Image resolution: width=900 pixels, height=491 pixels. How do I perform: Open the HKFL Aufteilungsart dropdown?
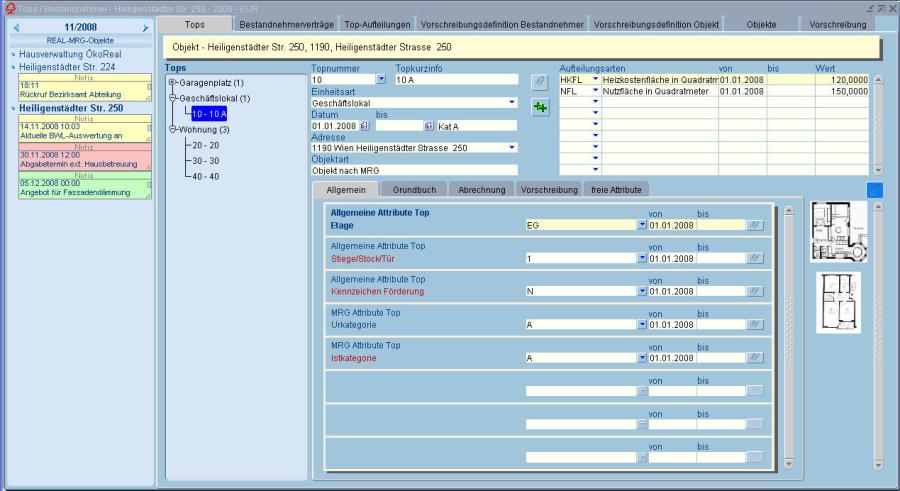click(595, 79)
